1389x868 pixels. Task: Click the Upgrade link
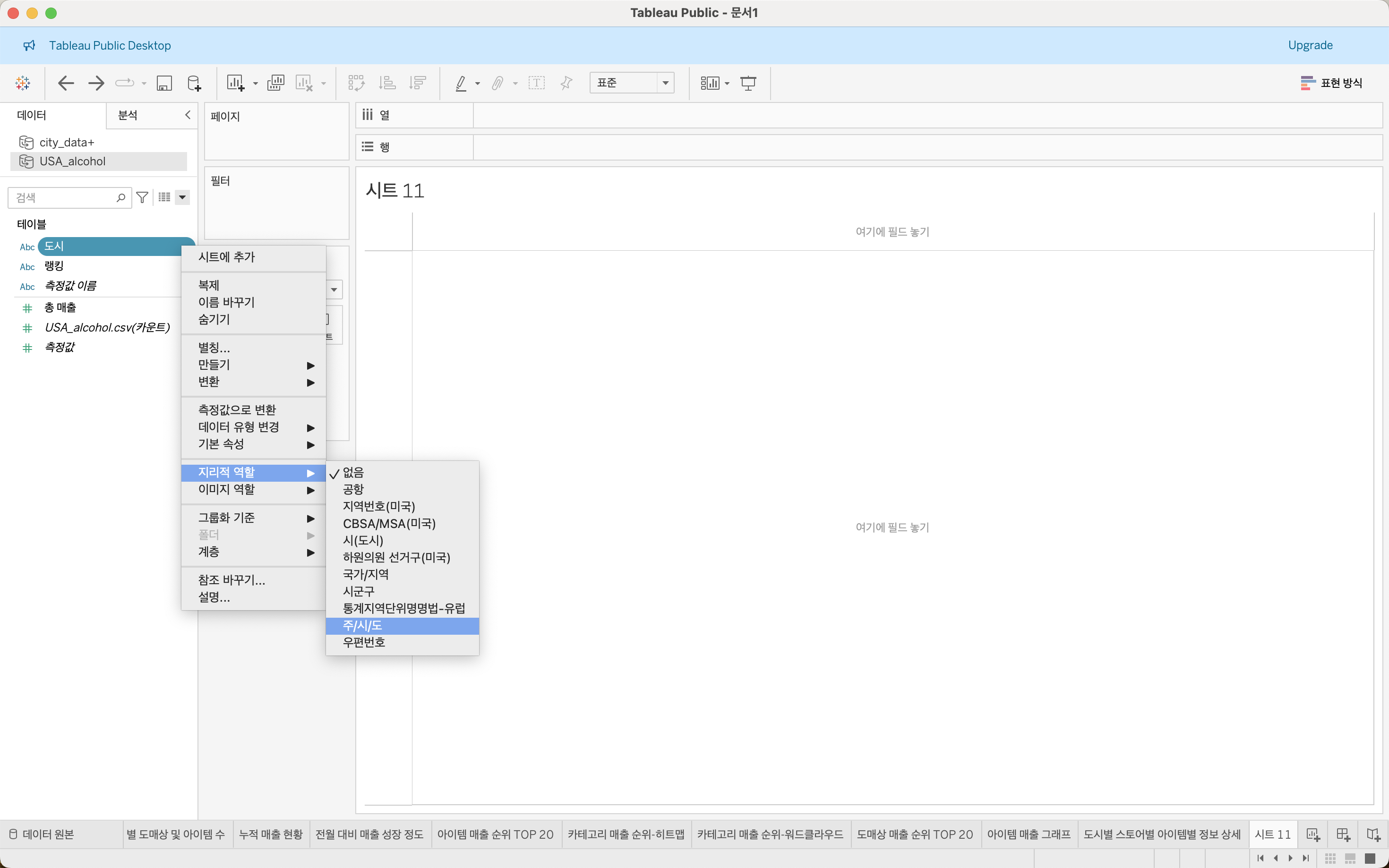click(x=1310, y=45)
